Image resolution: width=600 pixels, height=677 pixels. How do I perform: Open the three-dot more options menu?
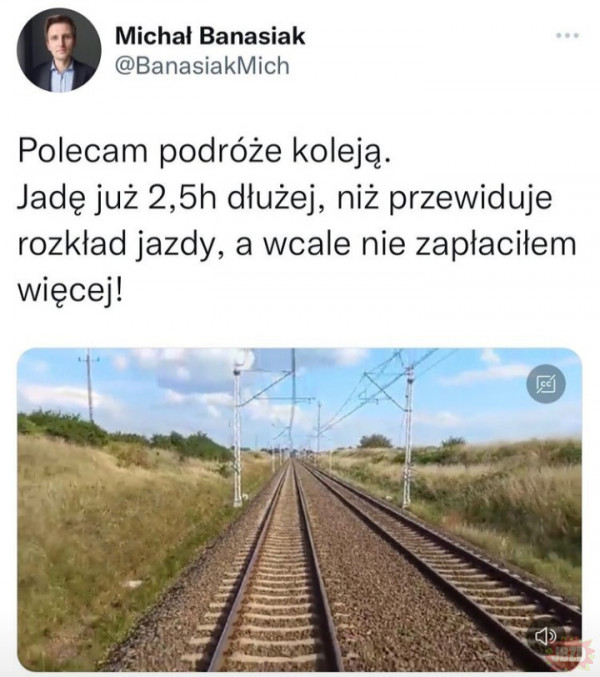(x=567, y=36)
